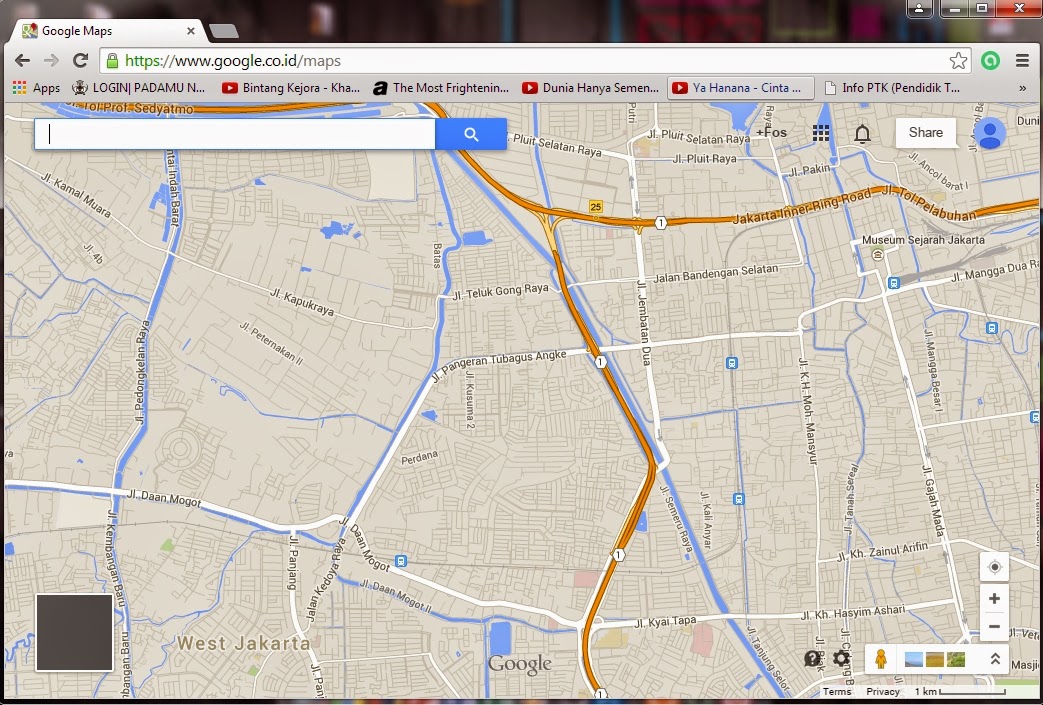This screenshot has height=705, width=1043.
Task: Open the blue account avatar
Action: (990, 133)
